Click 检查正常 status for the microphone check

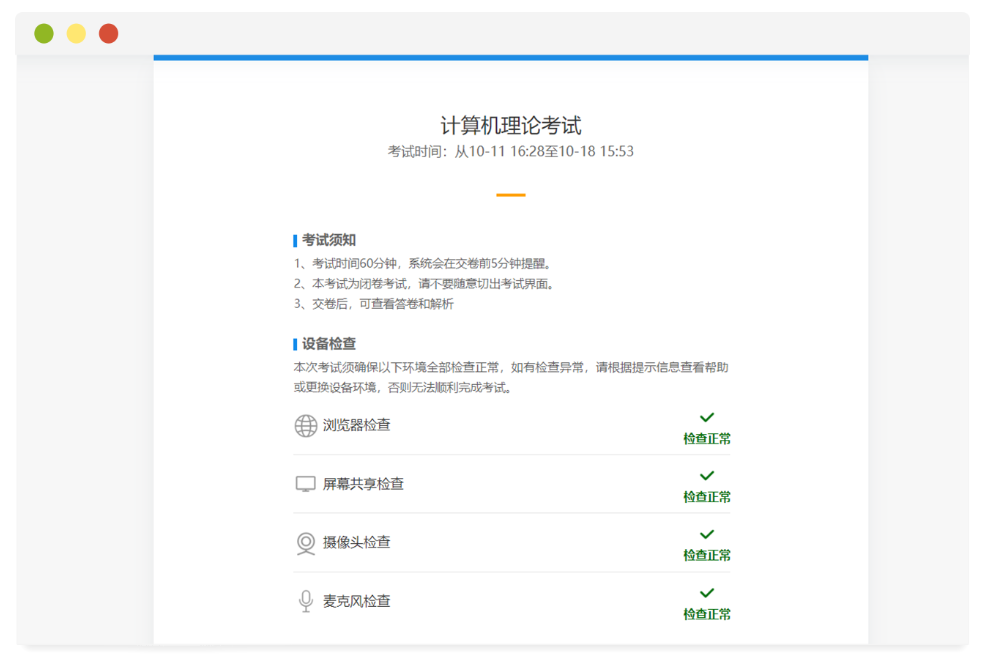(x=707, y=614)
